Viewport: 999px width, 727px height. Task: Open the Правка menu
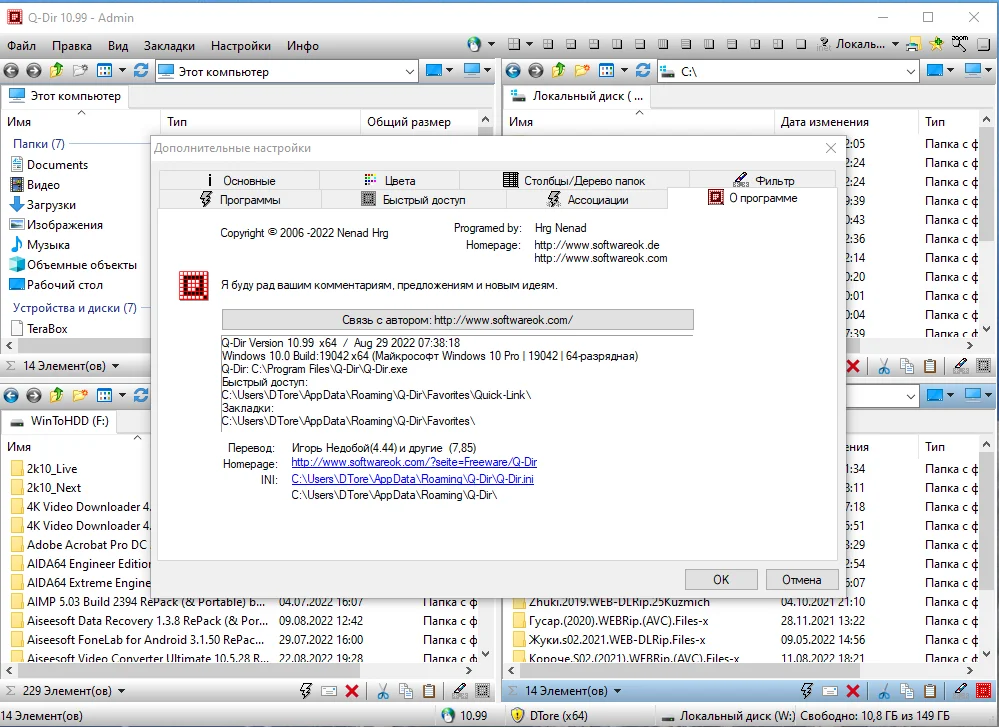point(71,46)
